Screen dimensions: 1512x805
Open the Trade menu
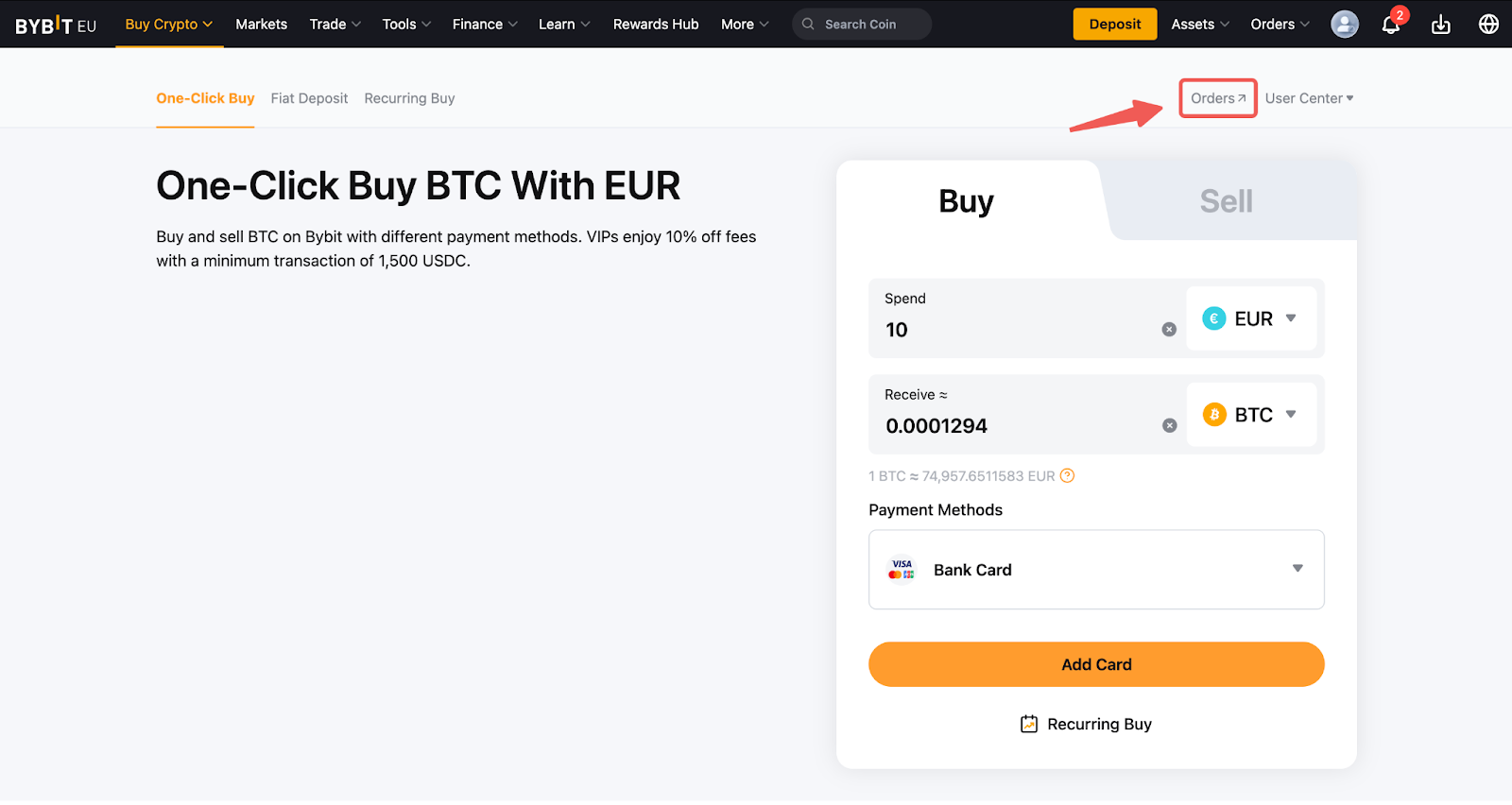pos(335,25)
